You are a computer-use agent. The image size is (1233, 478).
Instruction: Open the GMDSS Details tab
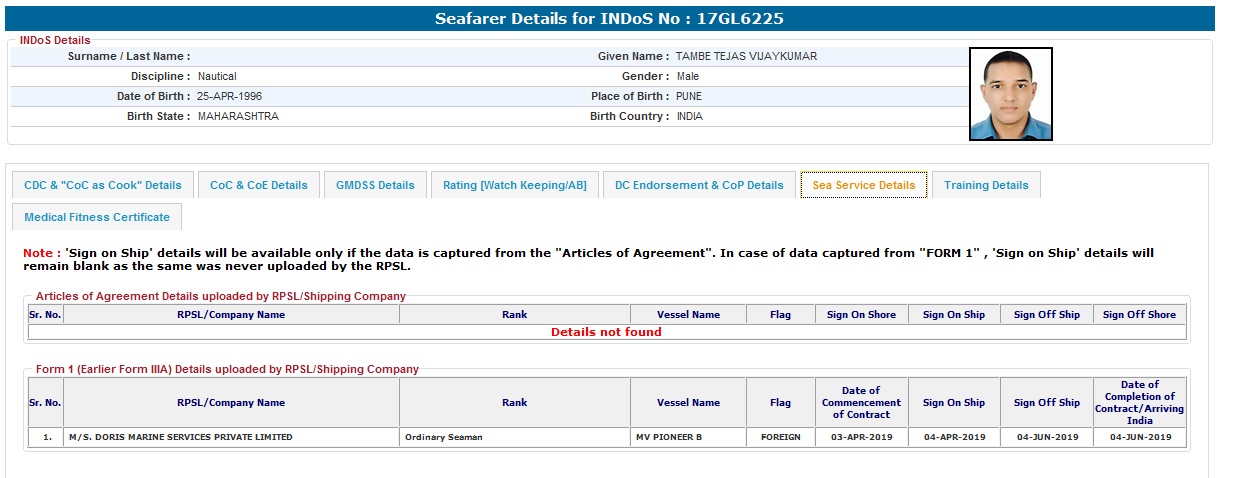coord(375,185)
